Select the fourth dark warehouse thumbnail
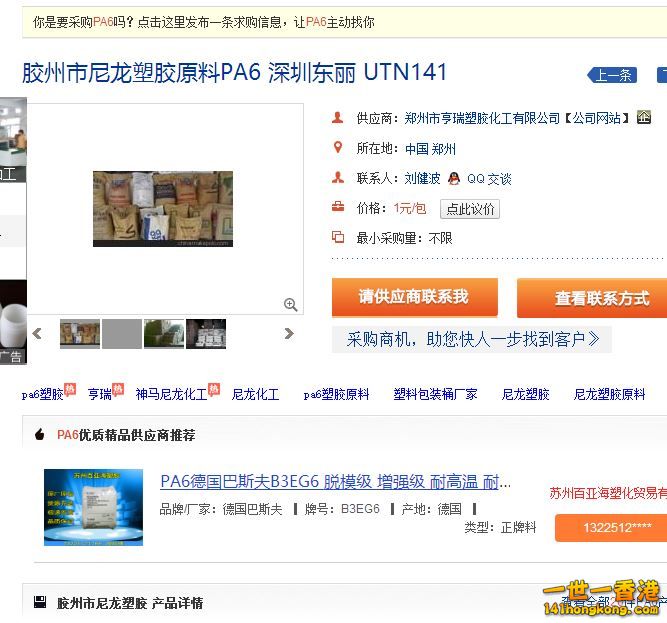This screenshot has height=623, width=667. point(206,334)
